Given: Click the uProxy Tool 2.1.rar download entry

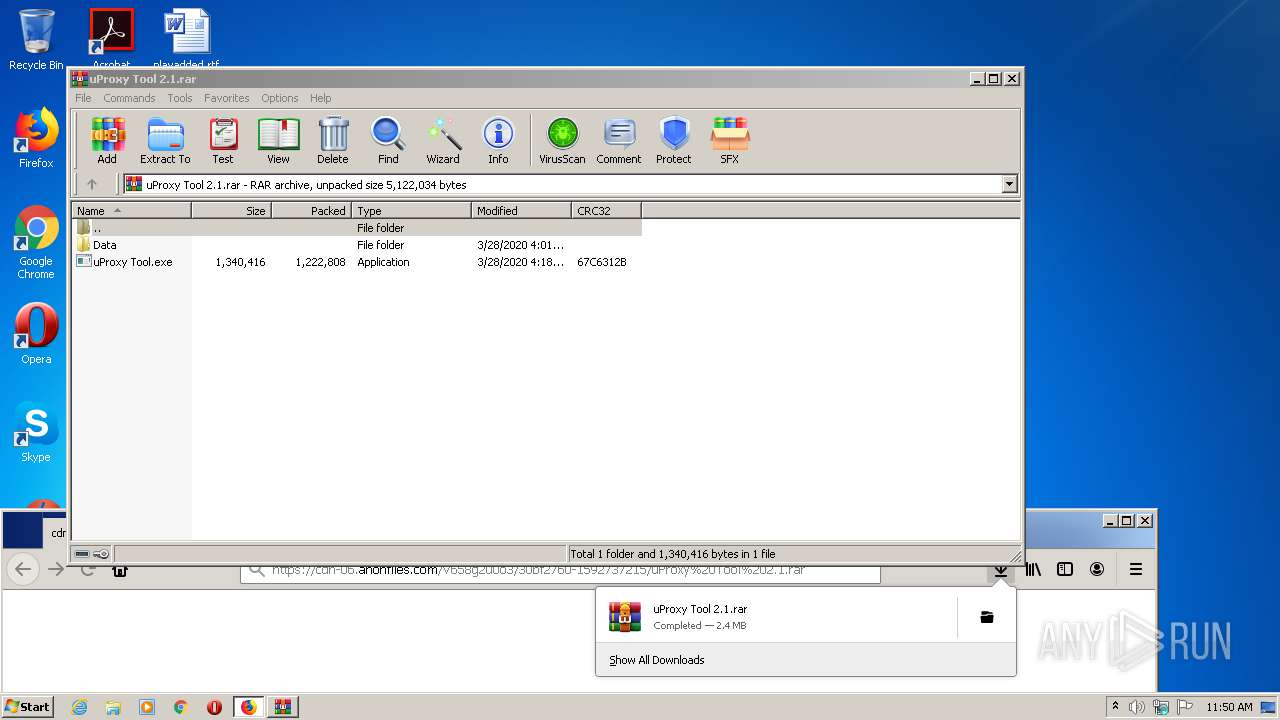Looking at the screenshot, I should [x=775, y=617].
